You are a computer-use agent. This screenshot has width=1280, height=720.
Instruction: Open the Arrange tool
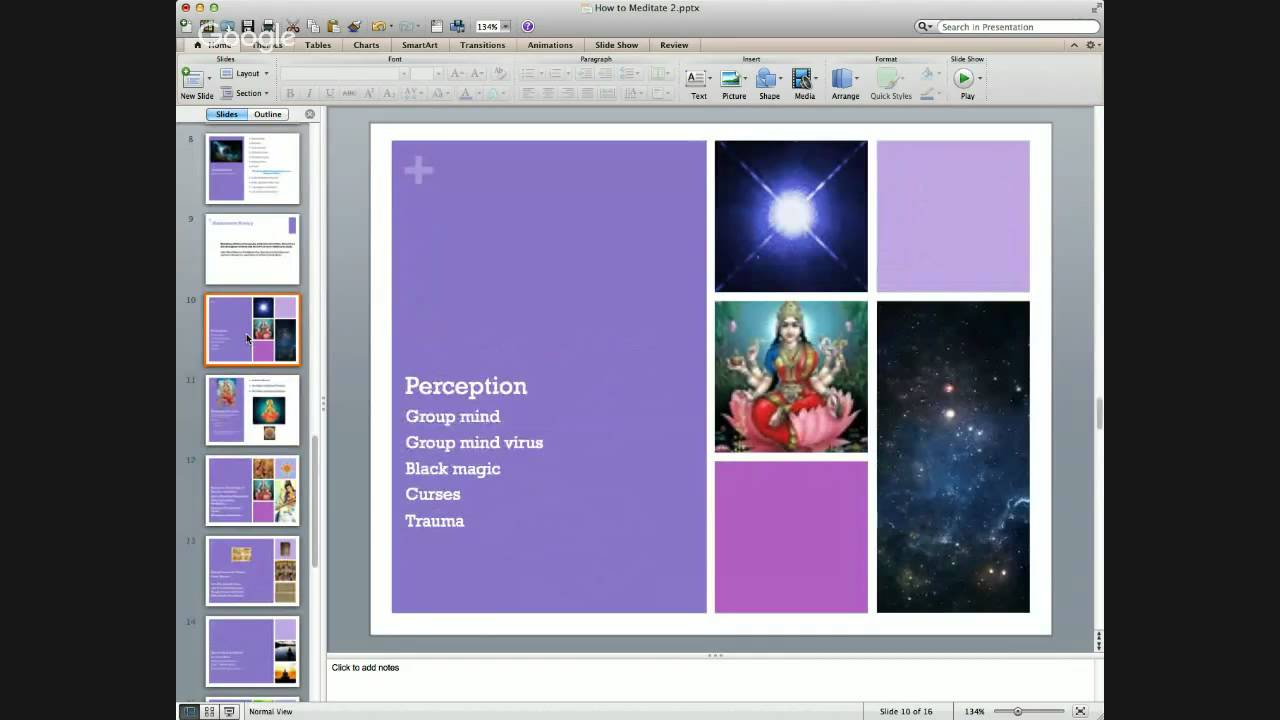coord(844,79)
